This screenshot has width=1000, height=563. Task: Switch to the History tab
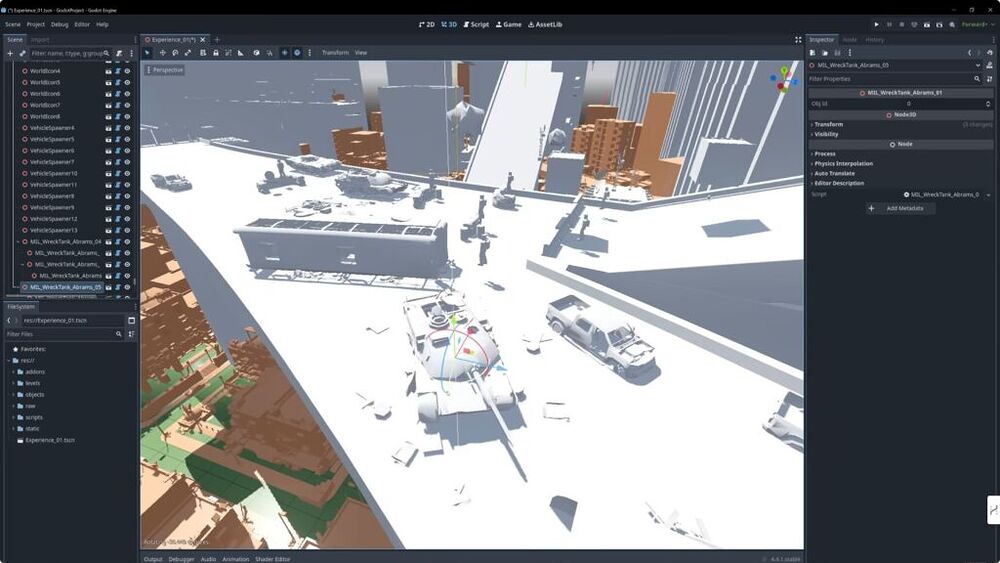[x=874, y=40]
